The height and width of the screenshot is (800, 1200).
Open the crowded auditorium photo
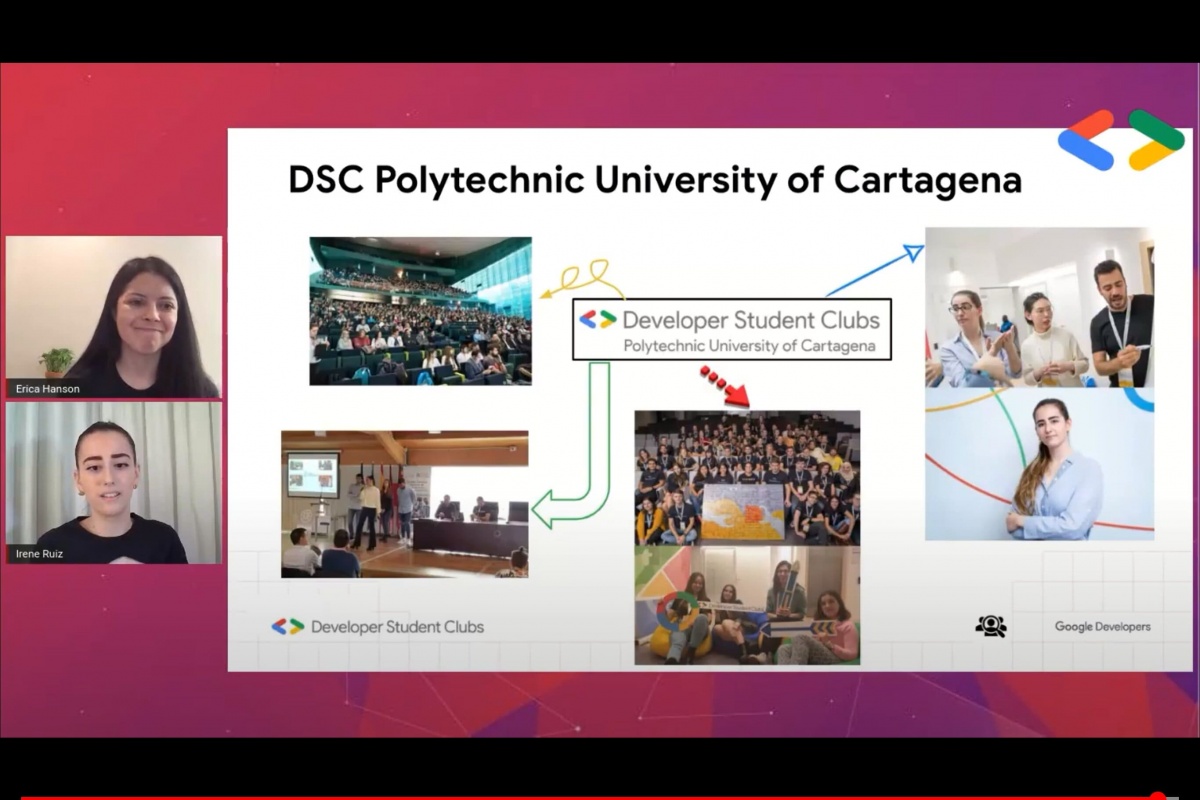coord(420,311)
